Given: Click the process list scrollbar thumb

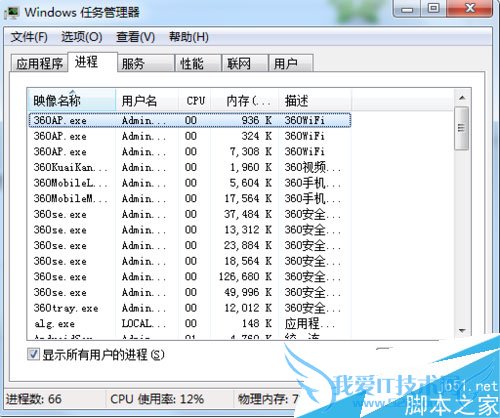Looking at the screenshot, I should coord(462,128).
